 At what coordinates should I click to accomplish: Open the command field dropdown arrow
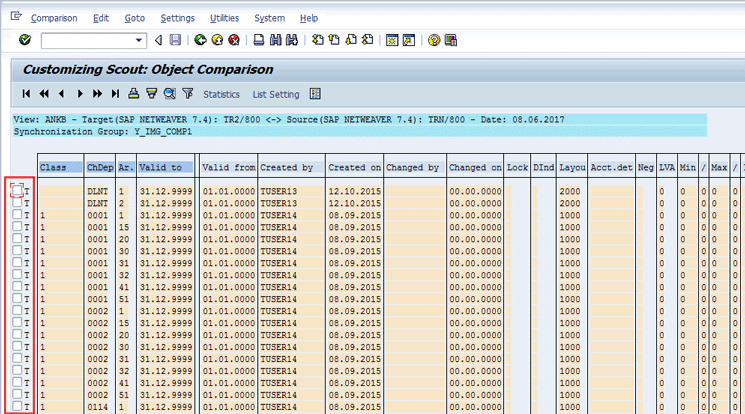tap(139, 40)
